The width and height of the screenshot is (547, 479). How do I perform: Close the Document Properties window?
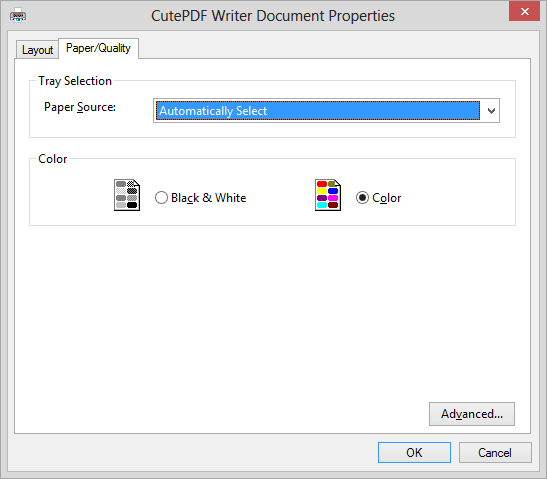(524, 12)
